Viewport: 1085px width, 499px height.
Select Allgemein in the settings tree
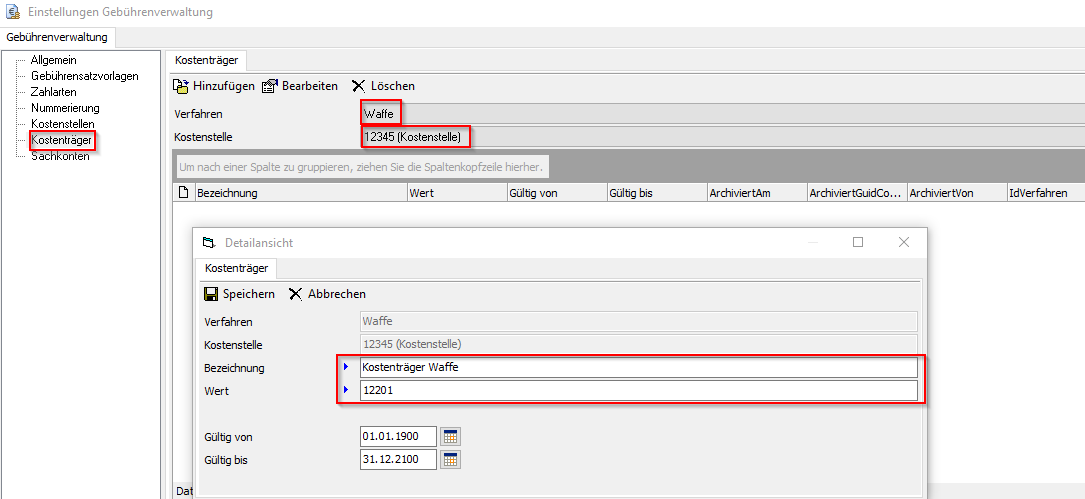53,60
